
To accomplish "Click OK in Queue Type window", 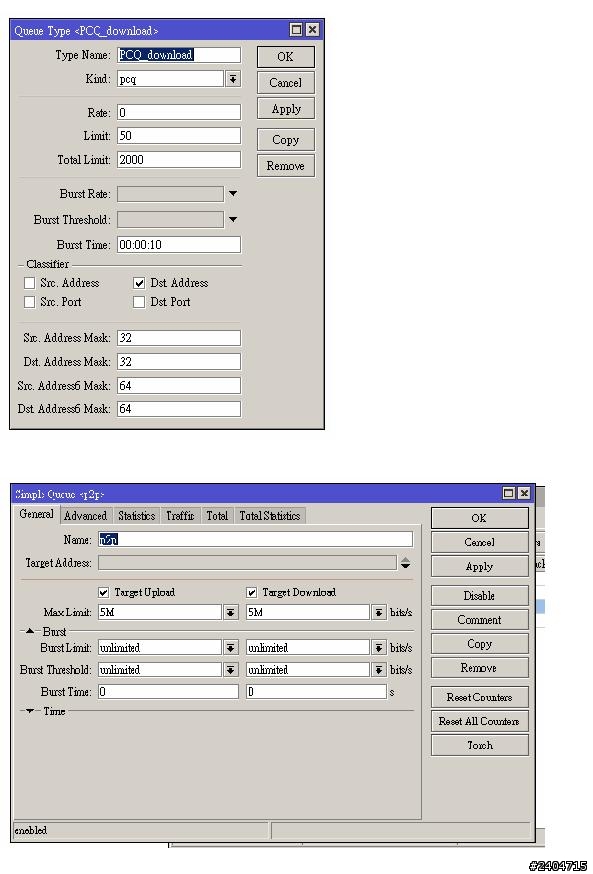I will pyautogui.click(x=285, y=57).
